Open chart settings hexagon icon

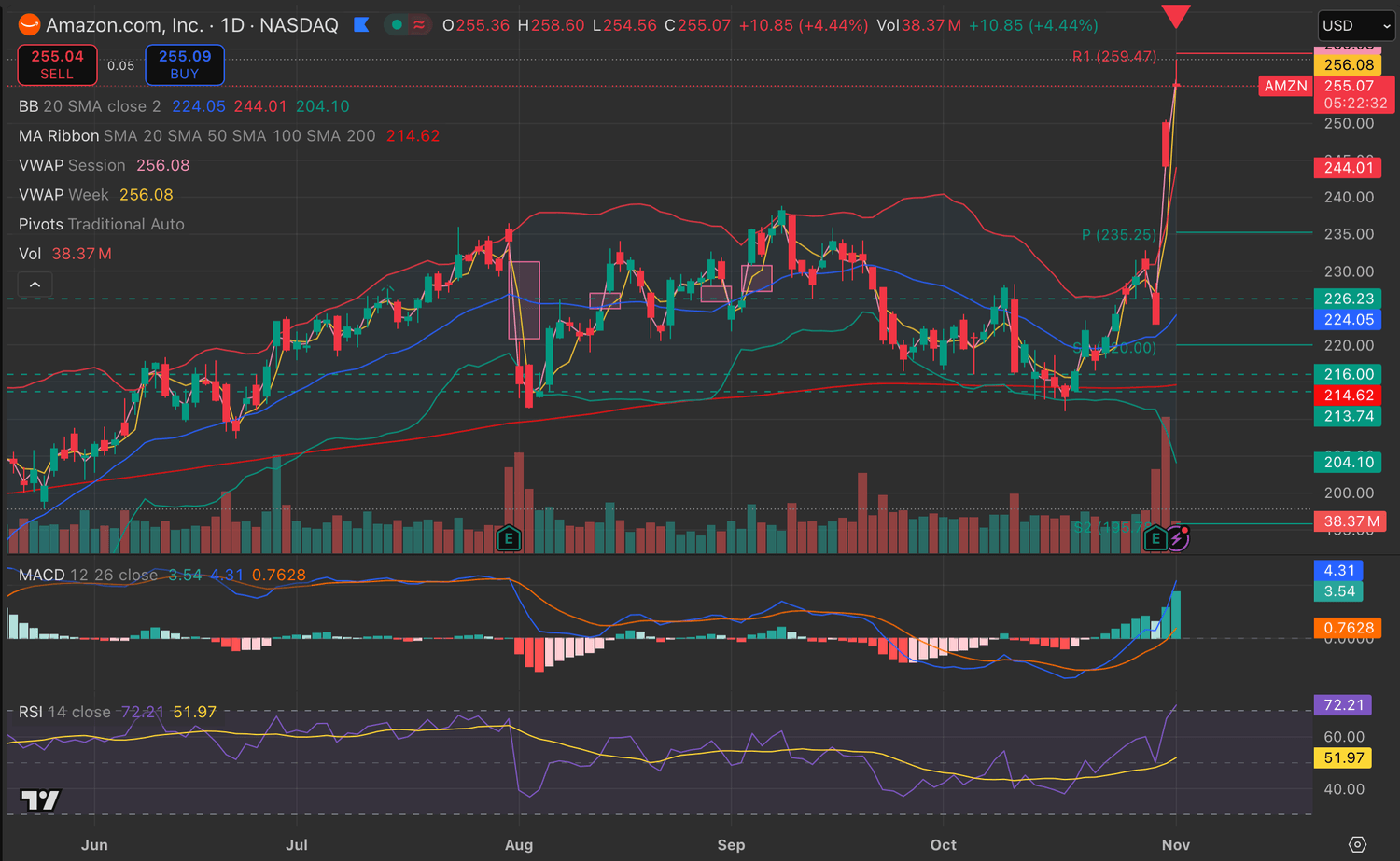click(x=1357, y=844)
